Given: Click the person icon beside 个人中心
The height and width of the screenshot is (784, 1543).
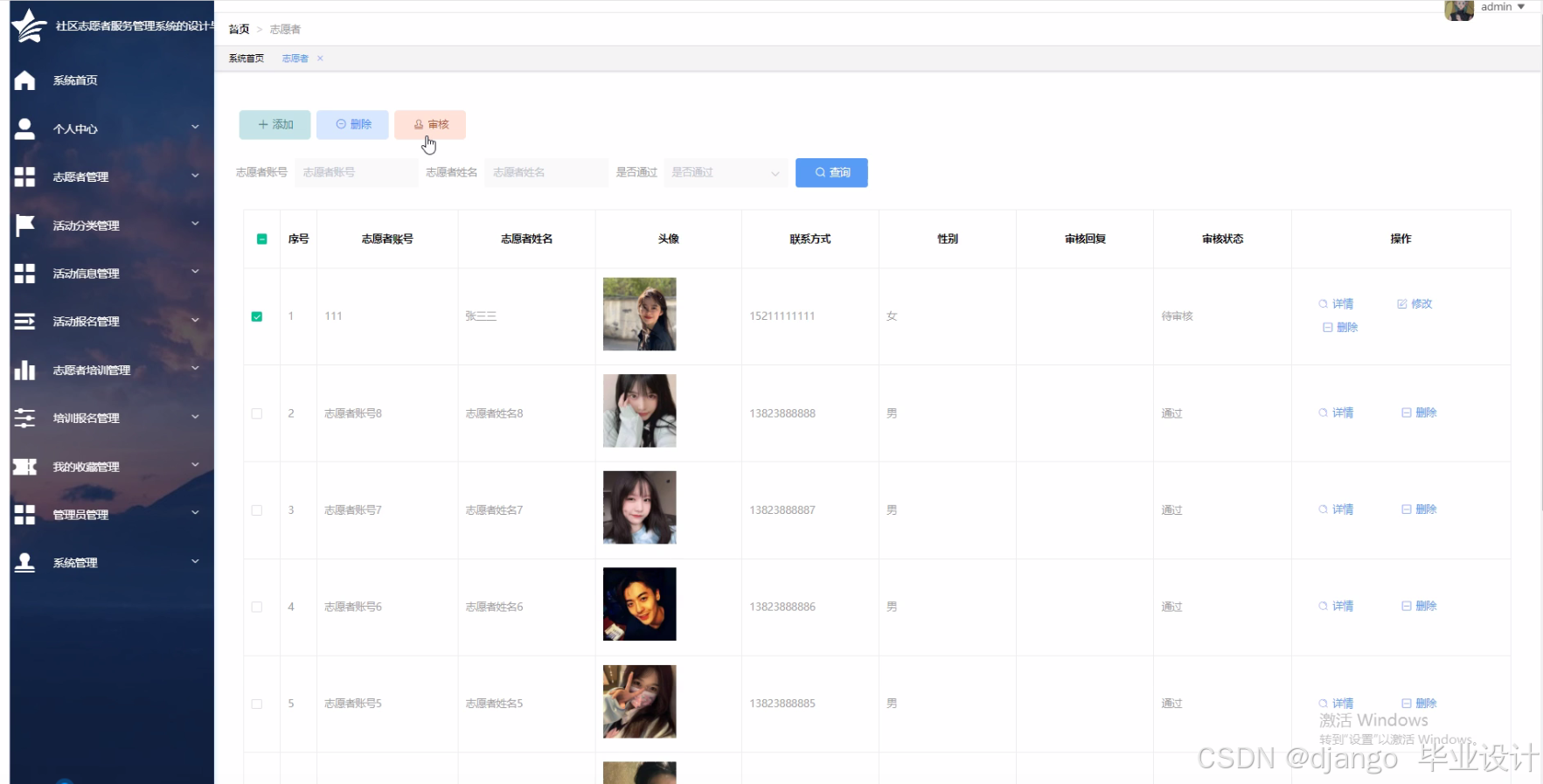Looking at the screenshot, I should 24,128.
